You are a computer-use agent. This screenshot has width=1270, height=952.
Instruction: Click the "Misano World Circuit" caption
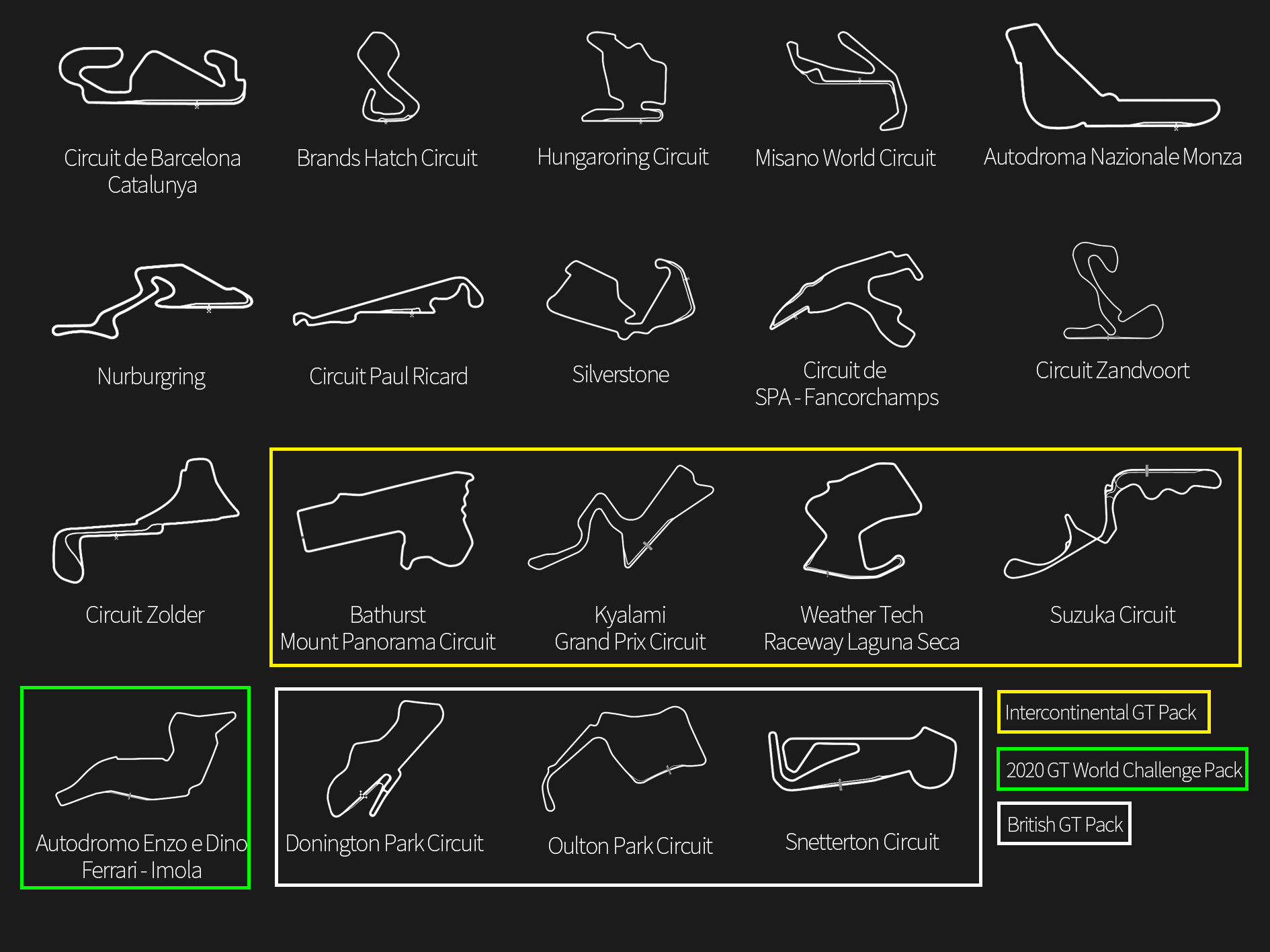tap(845, 158)
